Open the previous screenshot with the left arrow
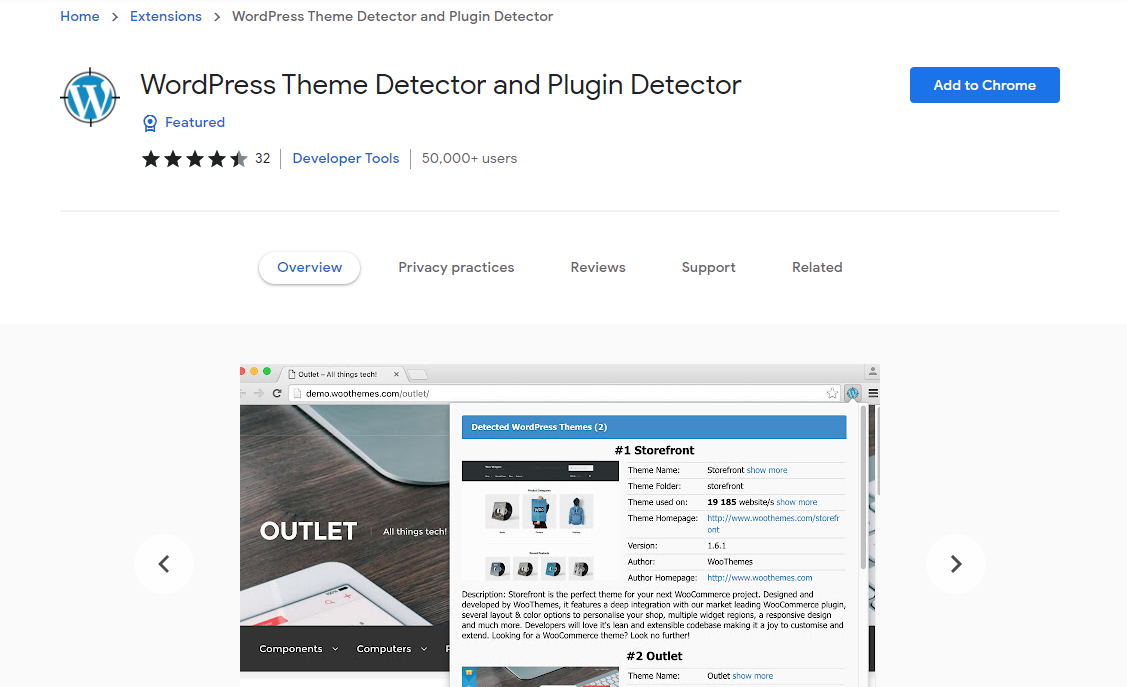This screenshot has height=687, width=1127. 163,563
